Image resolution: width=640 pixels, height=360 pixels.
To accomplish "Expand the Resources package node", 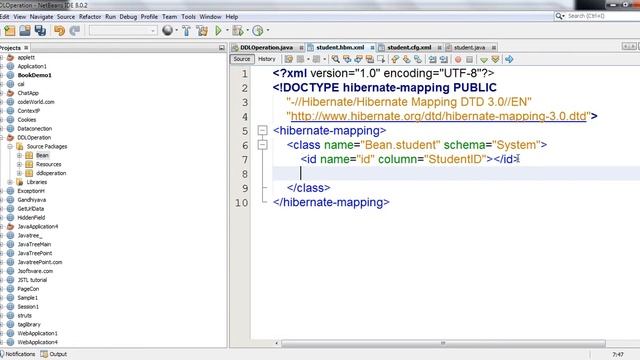I will coord(19,164).
